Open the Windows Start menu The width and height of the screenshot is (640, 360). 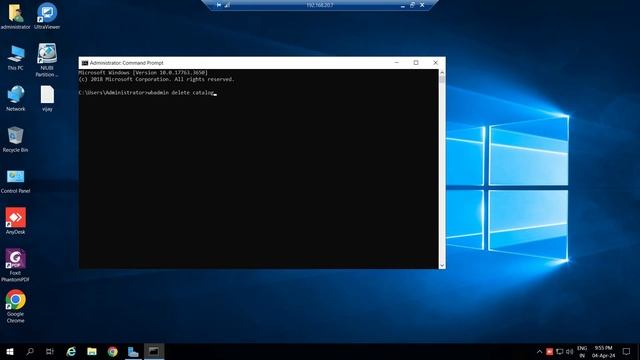(x=10, y=351)
